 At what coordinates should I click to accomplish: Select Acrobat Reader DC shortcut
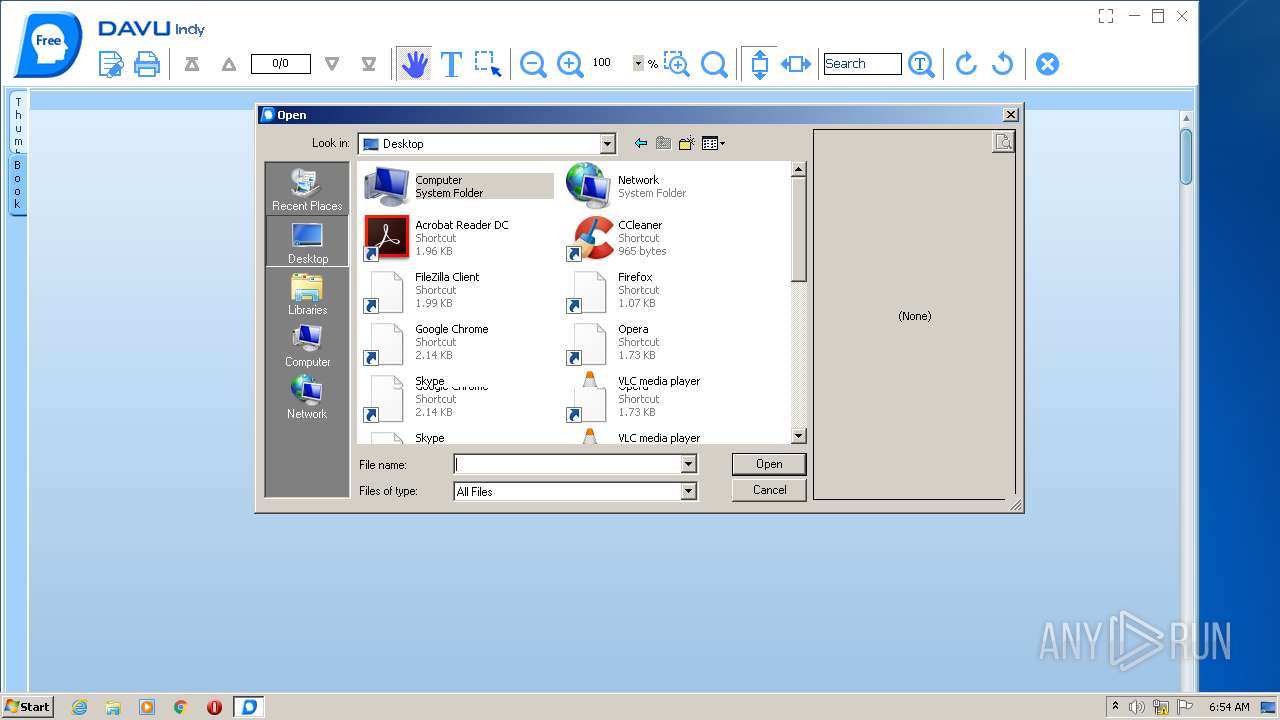(437, 238)
